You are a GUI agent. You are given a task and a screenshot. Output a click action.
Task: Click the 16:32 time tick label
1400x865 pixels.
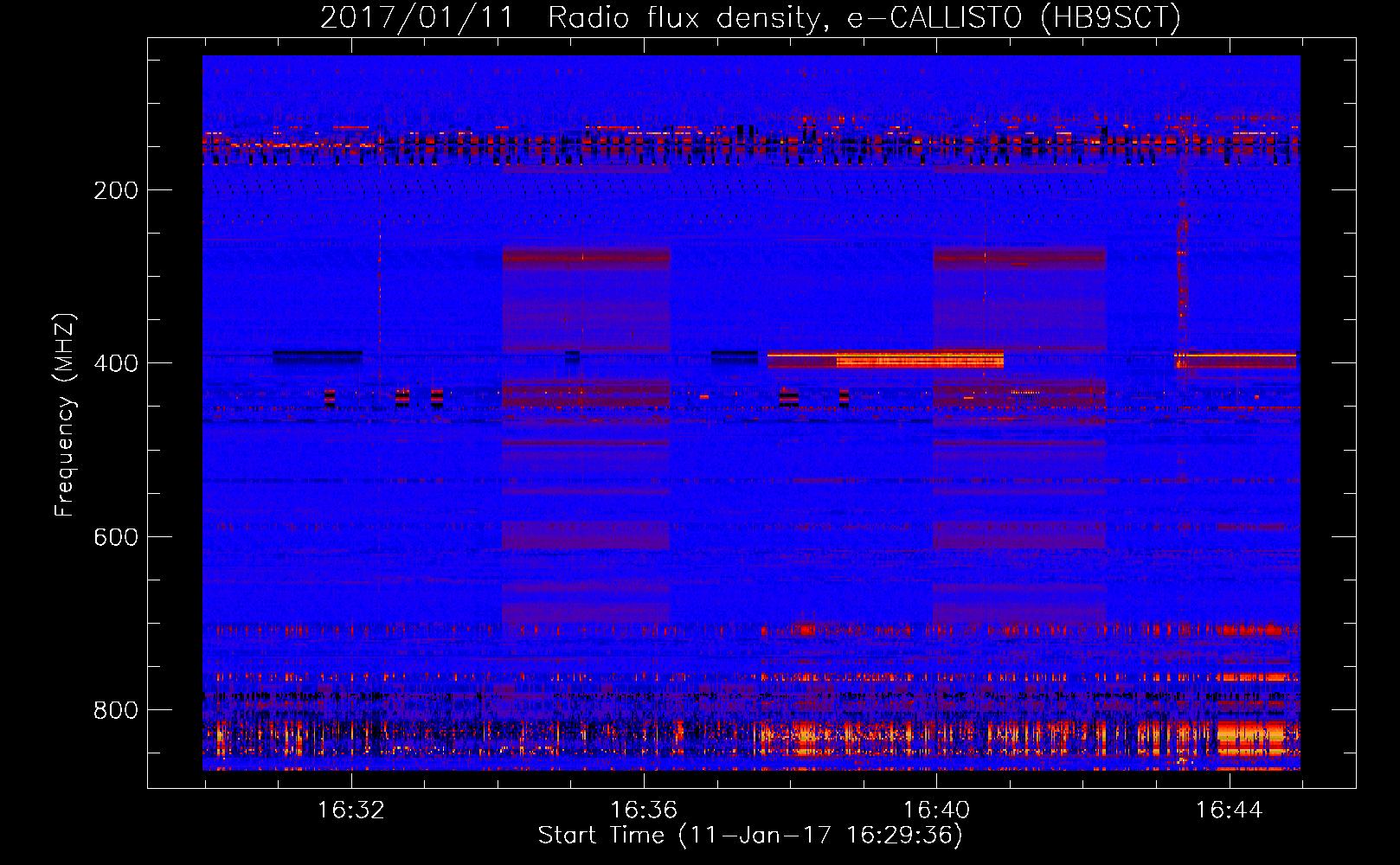coord(350,811)
